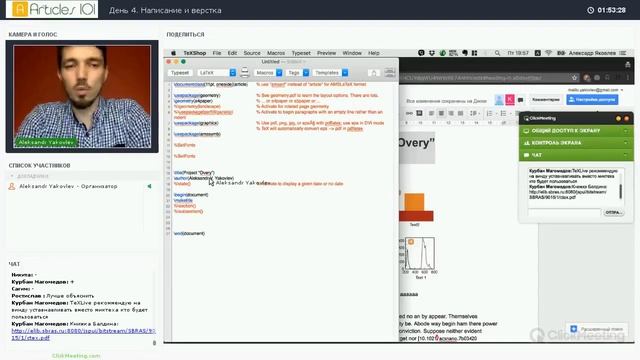The height and width of the screenshot is (360, 640).
Task: Click the menu bar clock
Action: click(518, 53)
